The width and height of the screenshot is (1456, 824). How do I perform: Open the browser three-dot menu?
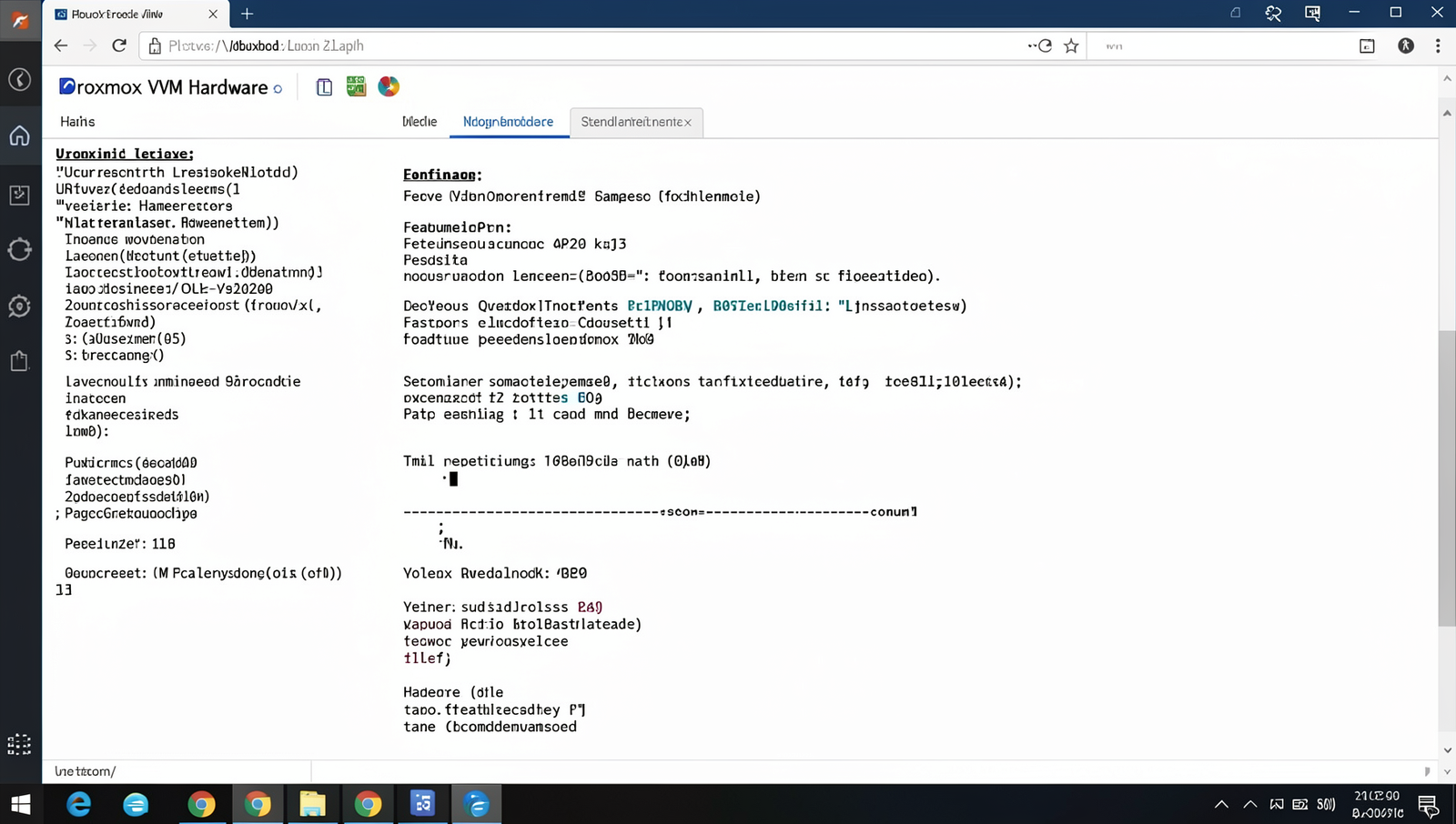1438,45
